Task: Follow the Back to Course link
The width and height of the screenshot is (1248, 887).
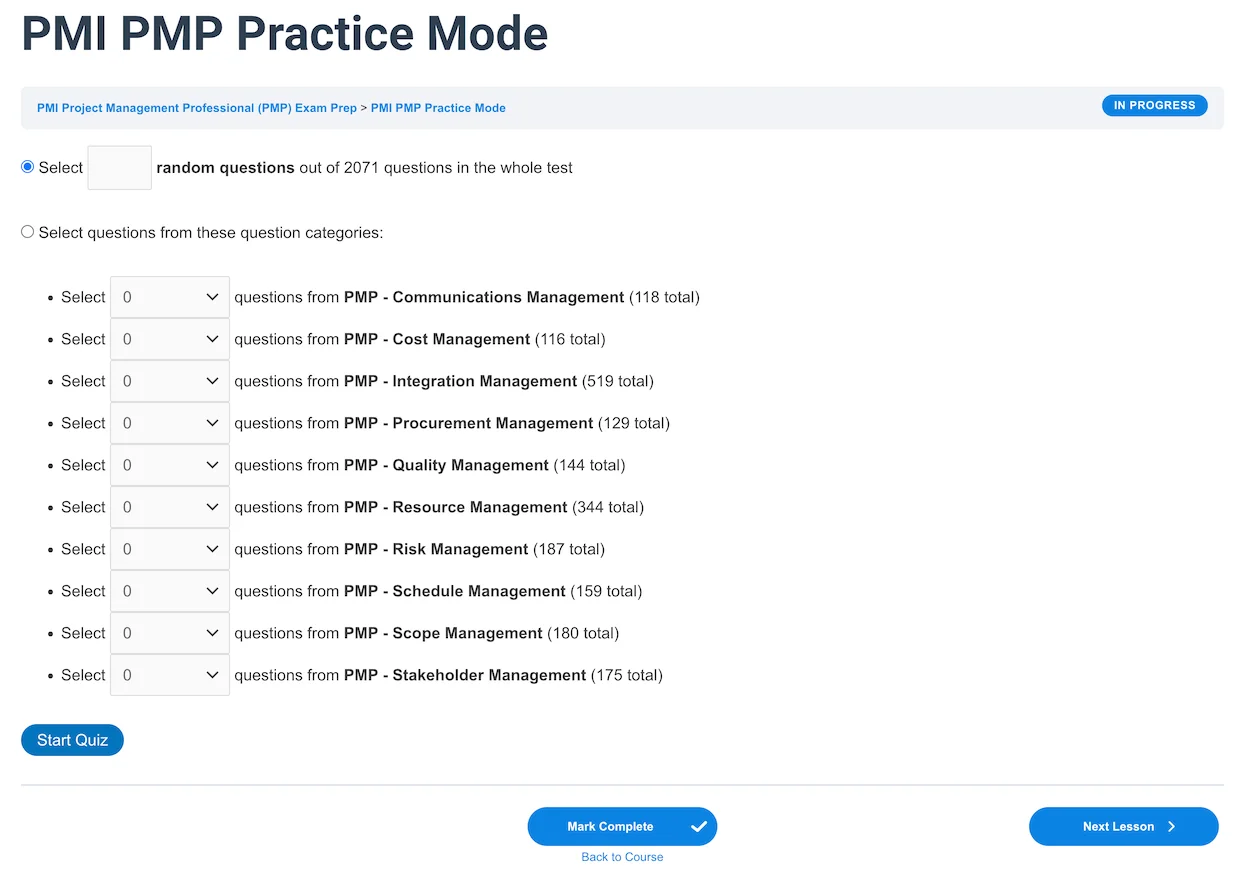Action: pyautogui.click(x=622, y=857)
